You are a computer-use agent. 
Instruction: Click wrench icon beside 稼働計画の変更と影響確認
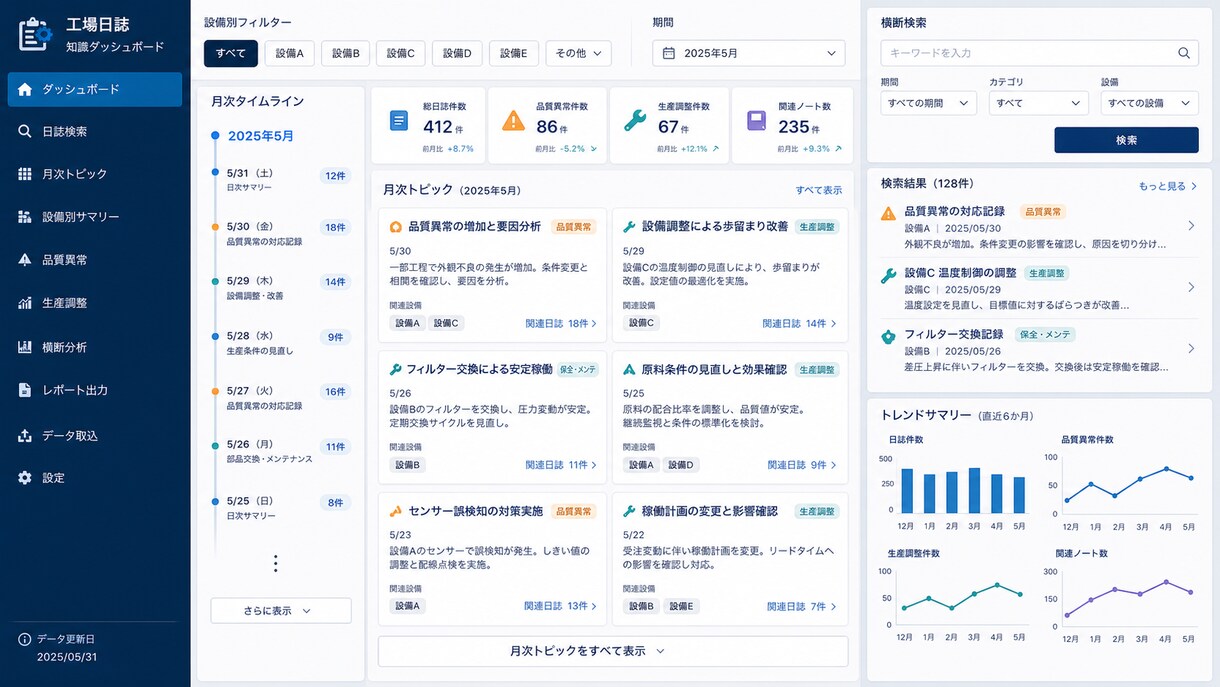pos(629,511)
